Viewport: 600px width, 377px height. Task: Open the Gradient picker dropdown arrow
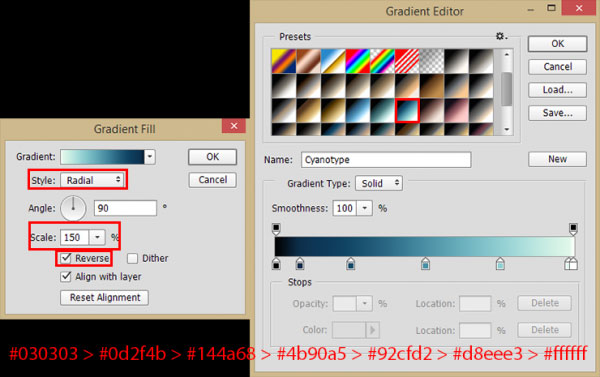150,157
